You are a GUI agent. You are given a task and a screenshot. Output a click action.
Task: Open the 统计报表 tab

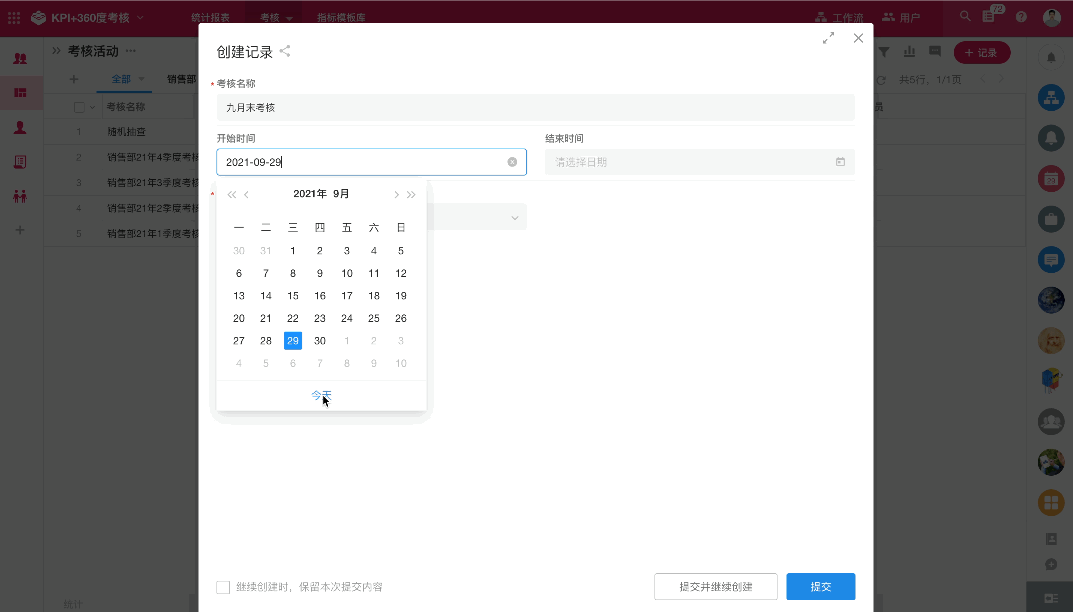click(210, 17)
